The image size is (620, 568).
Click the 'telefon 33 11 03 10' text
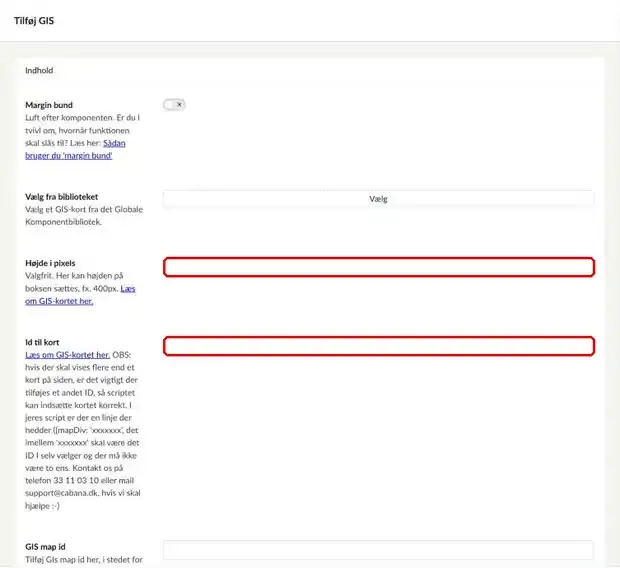point(62,480)
